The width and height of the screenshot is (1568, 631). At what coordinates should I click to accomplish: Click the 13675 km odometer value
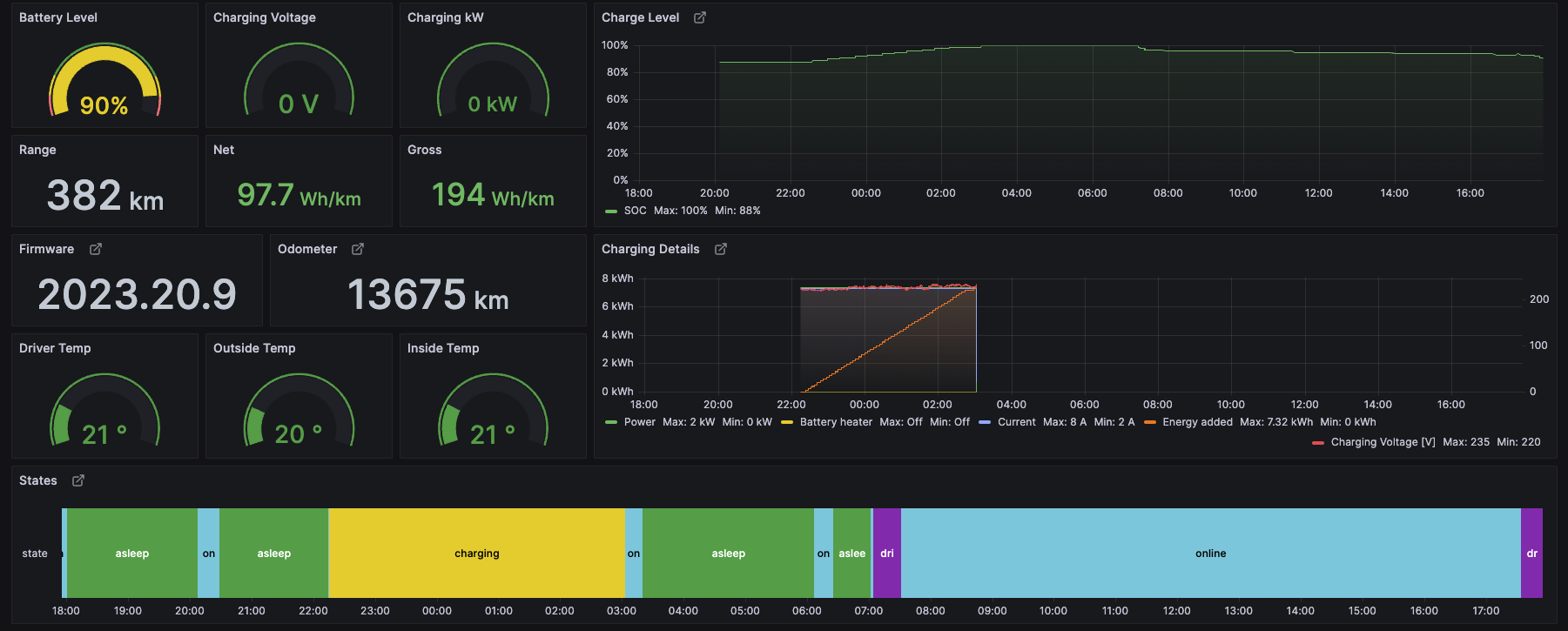[x=427, y=294]
